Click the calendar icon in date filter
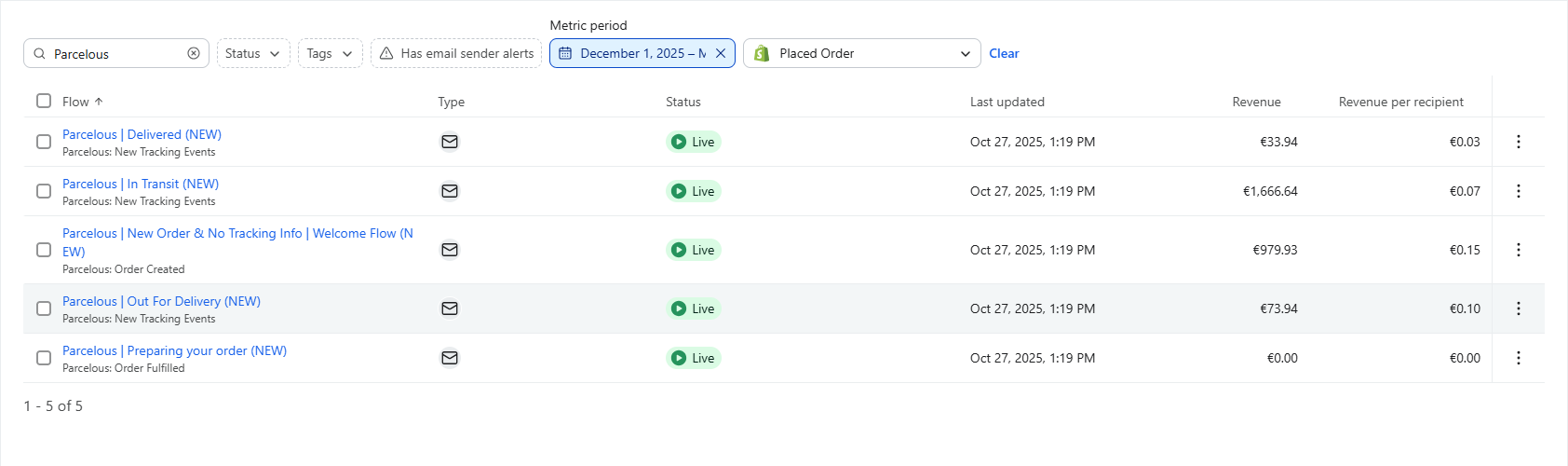The height and width of the screenshot is (466, 1568). (565, 53)
